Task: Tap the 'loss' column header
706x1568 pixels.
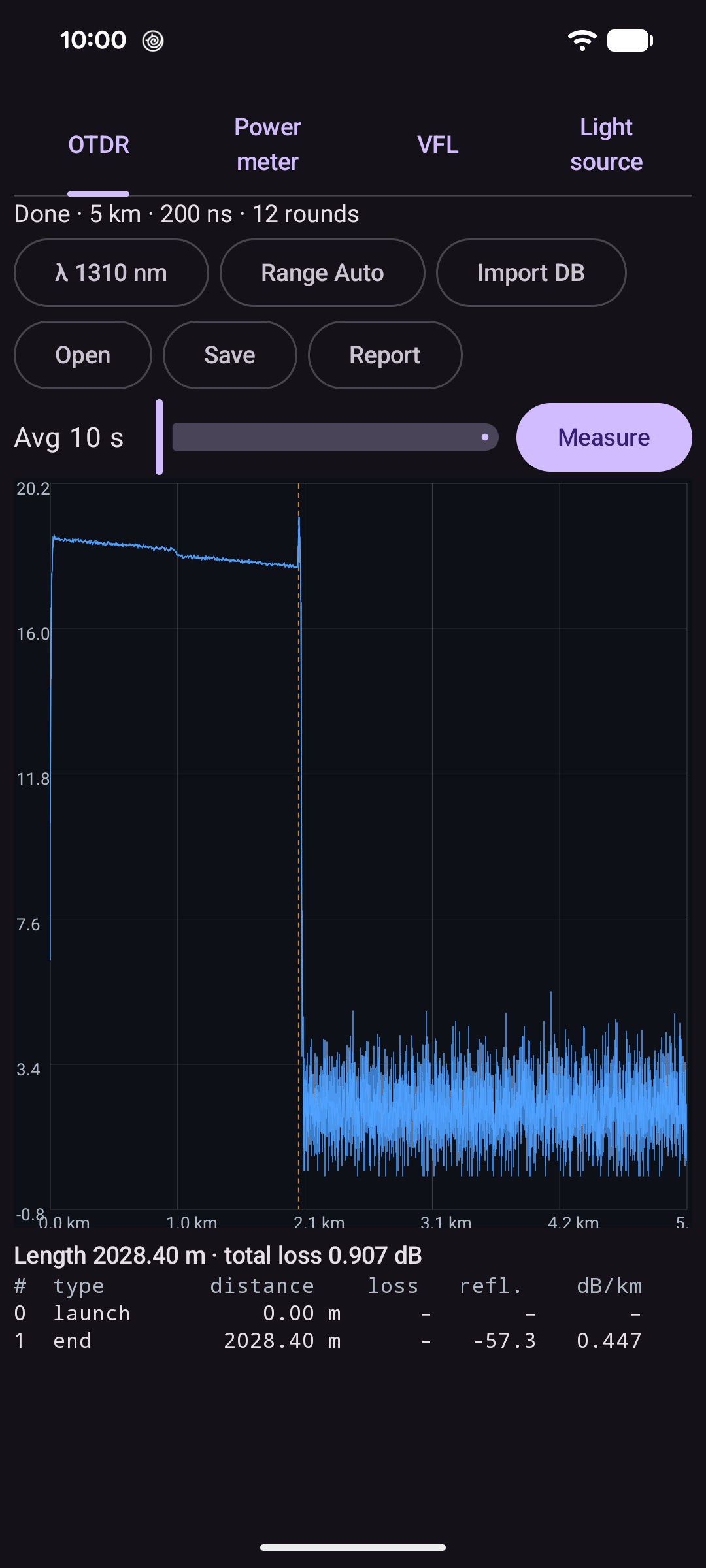Action: [393, 1286]
